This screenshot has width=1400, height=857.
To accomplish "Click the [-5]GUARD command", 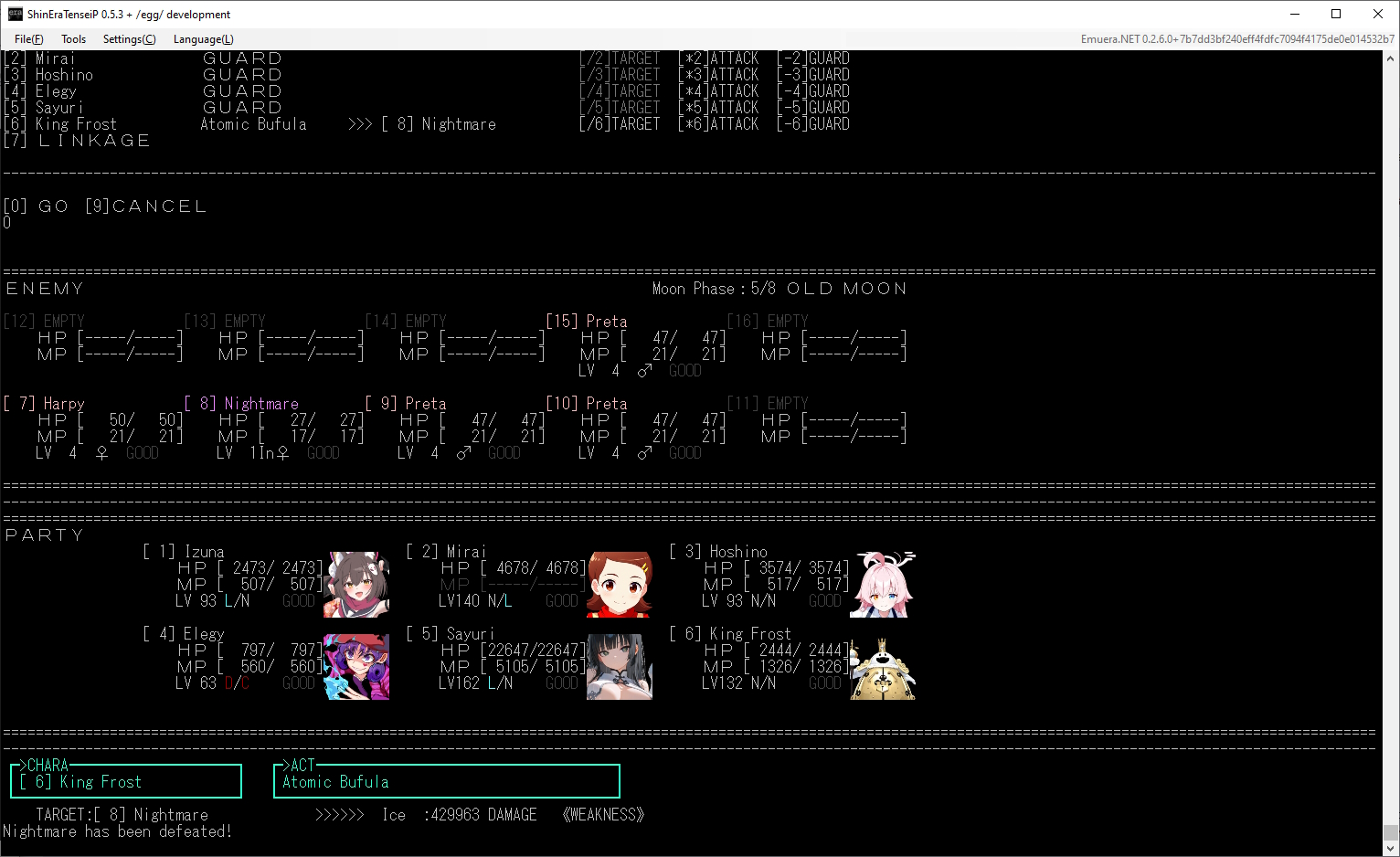I will pyautogui.click(x=813, y=108).
